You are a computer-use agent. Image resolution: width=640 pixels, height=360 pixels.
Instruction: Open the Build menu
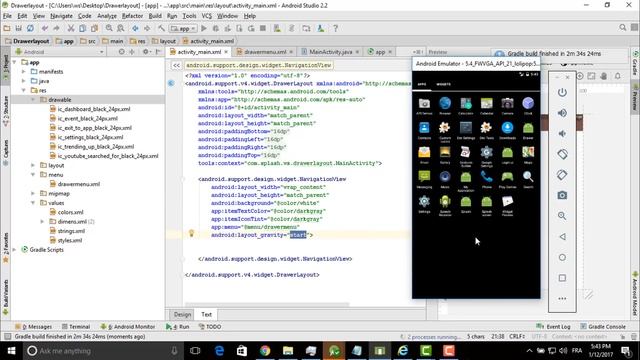155,16
